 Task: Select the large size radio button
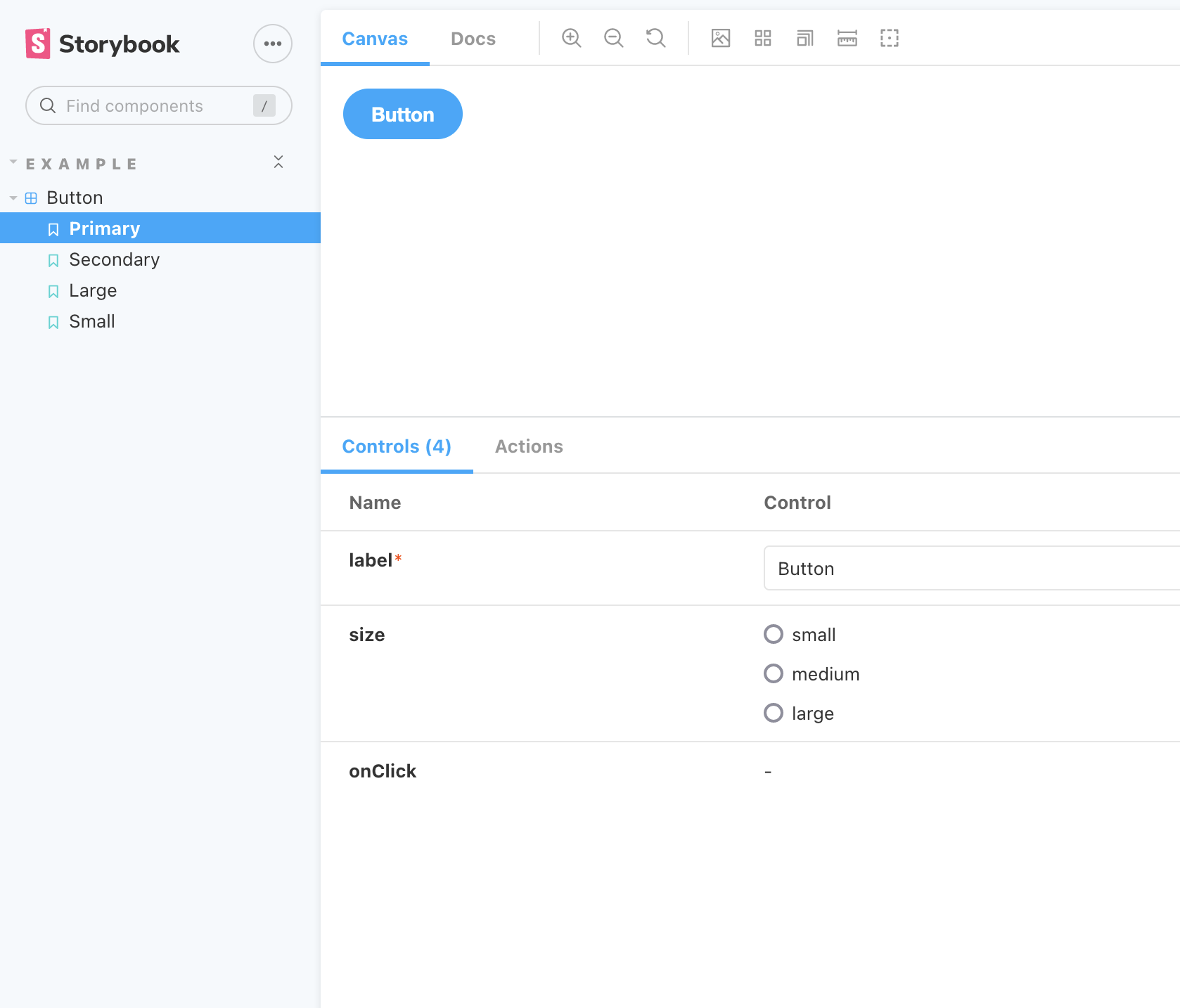(773, 713)
